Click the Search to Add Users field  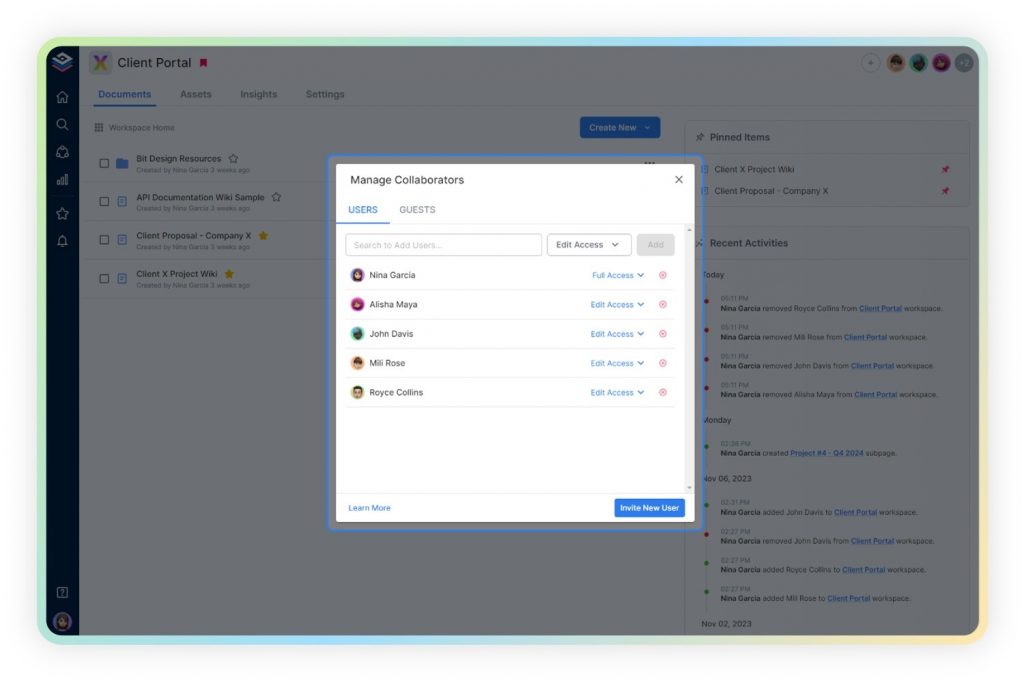(443, 244)
